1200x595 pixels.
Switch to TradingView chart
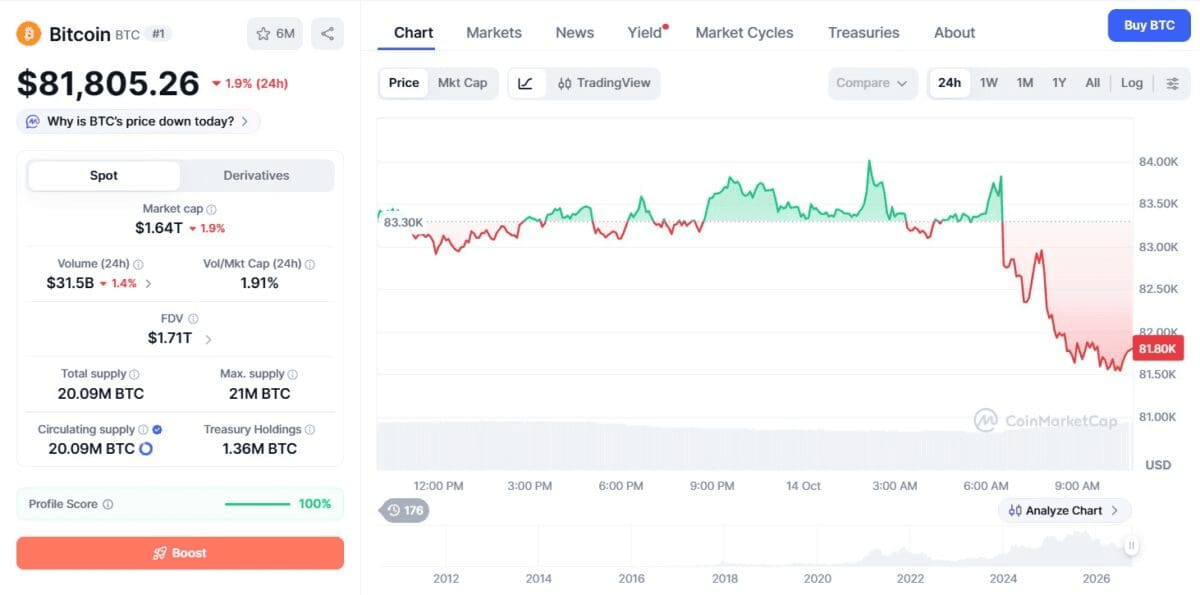[x=604, y=83]
